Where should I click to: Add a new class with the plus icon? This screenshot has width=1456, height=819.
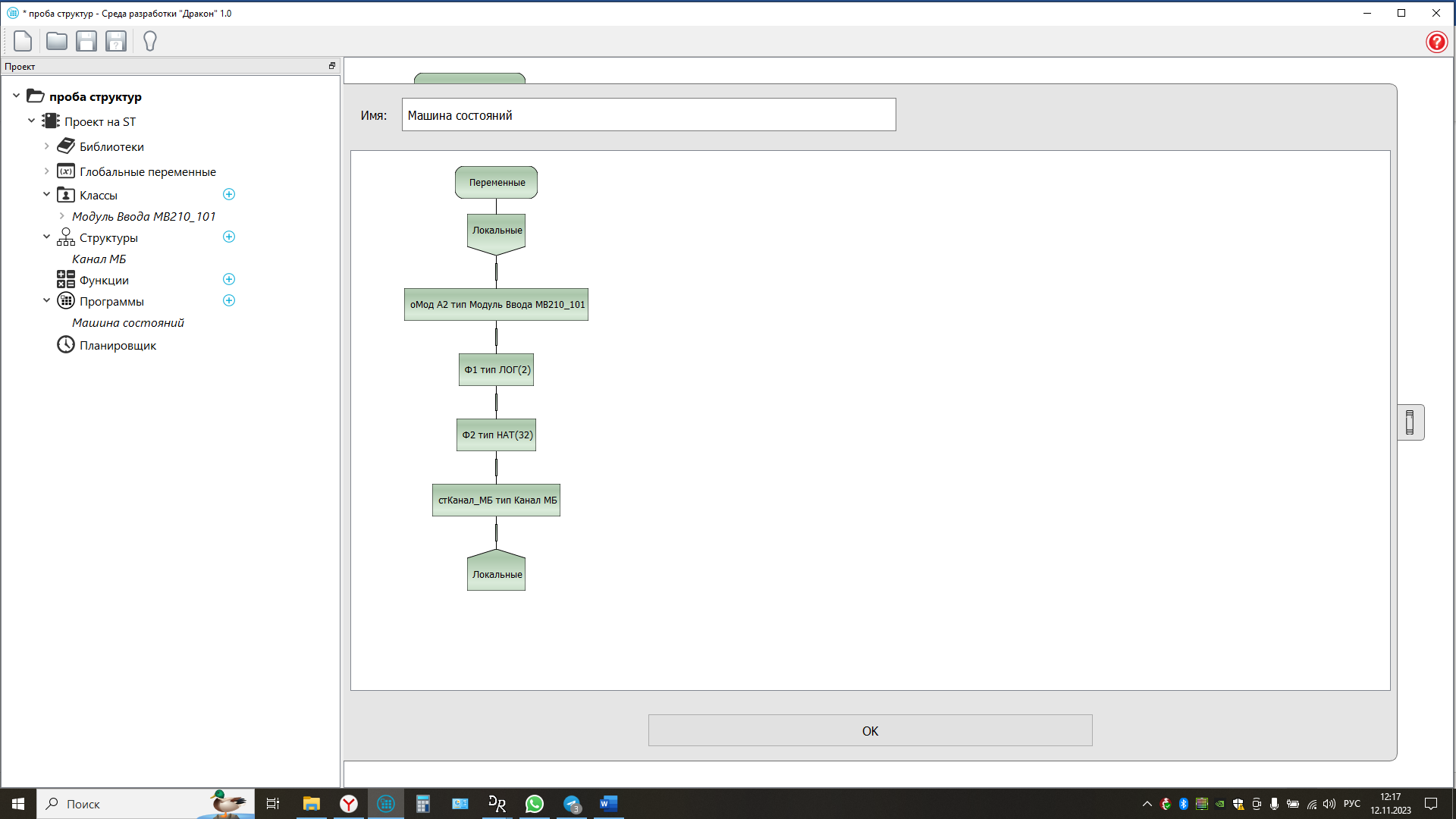point(229,195)
